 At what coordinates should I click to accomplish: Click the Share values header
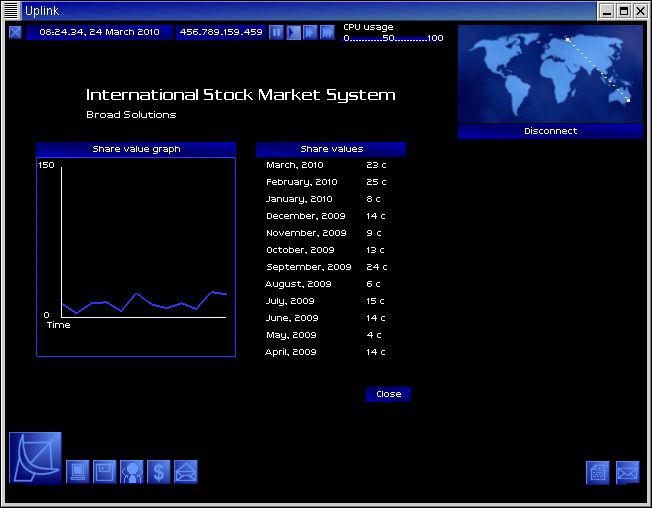[331, 149]
